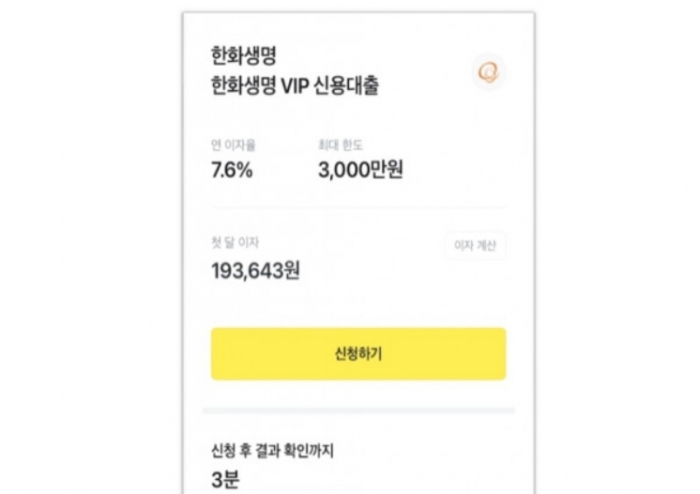
Task: Click the 7.6% annual interest rate value
Action: [232, 170]
